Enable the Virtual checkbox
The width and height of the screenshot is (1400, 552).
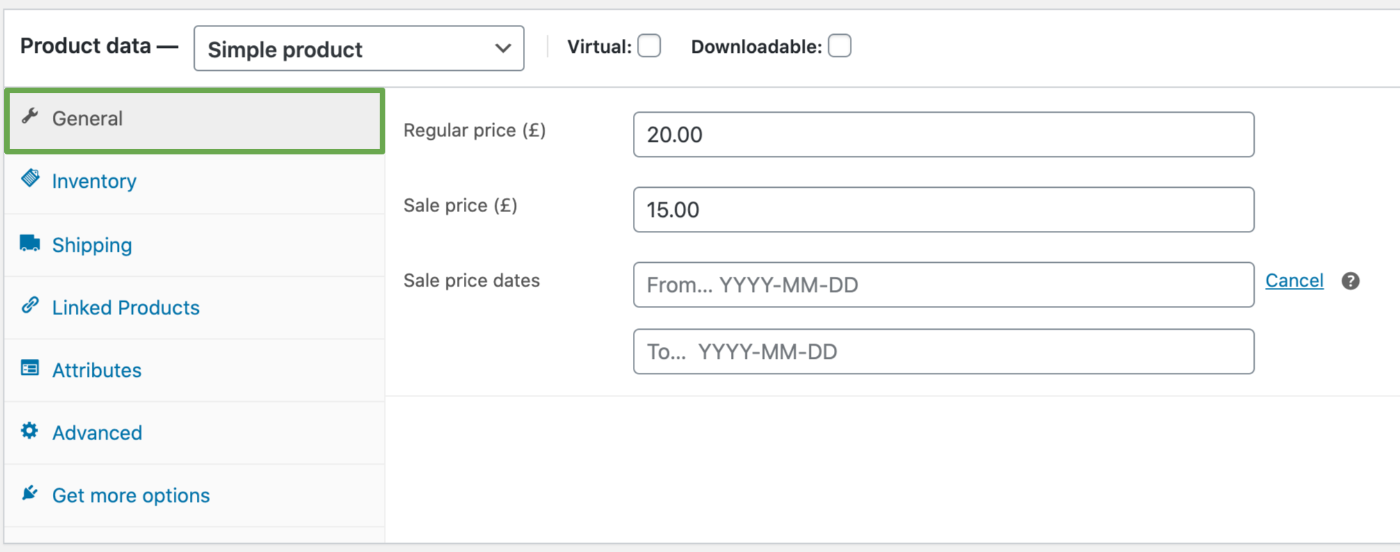click(649, 46)
